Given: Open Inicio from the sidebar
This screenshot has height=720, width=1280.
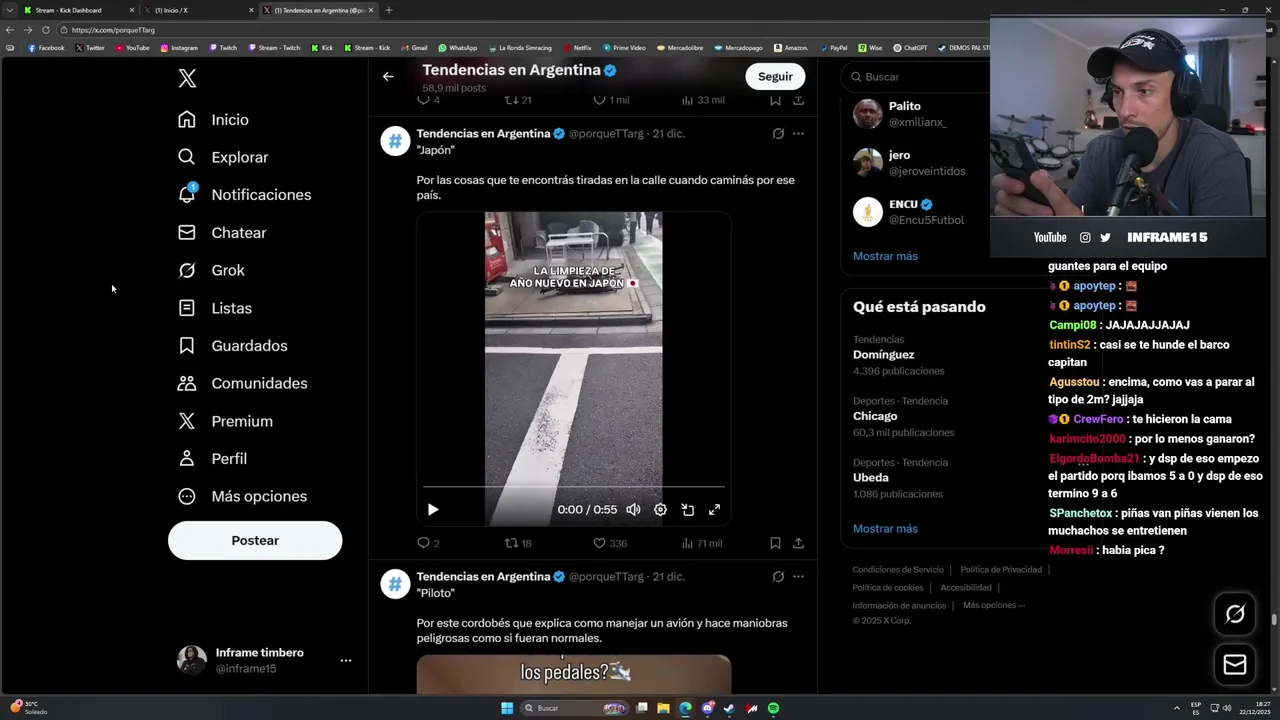Looking at the screenshot, I should coord(213,119).
